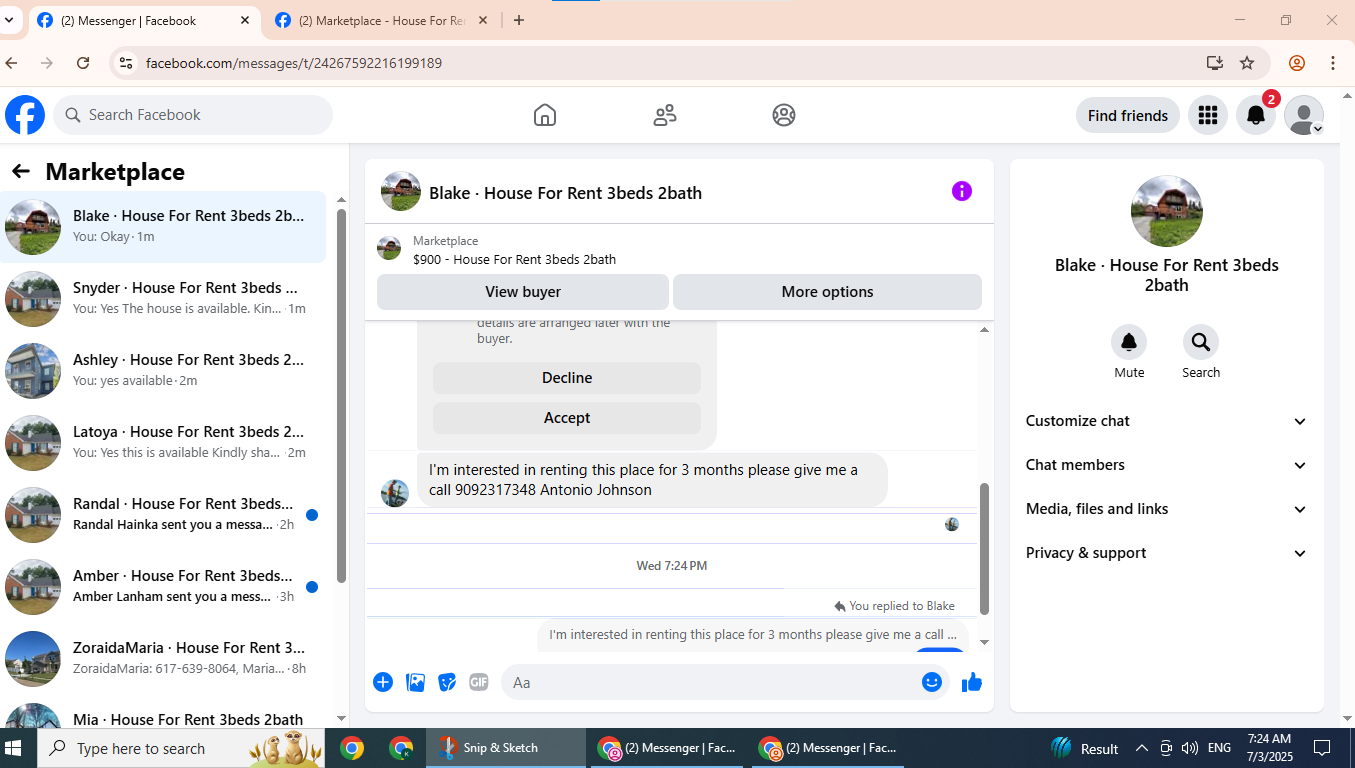Image resolution: width=1355 pixels, height=768 pixels.
Task: Open the volume icon in system tray
Action: [x=1189, y=748]
